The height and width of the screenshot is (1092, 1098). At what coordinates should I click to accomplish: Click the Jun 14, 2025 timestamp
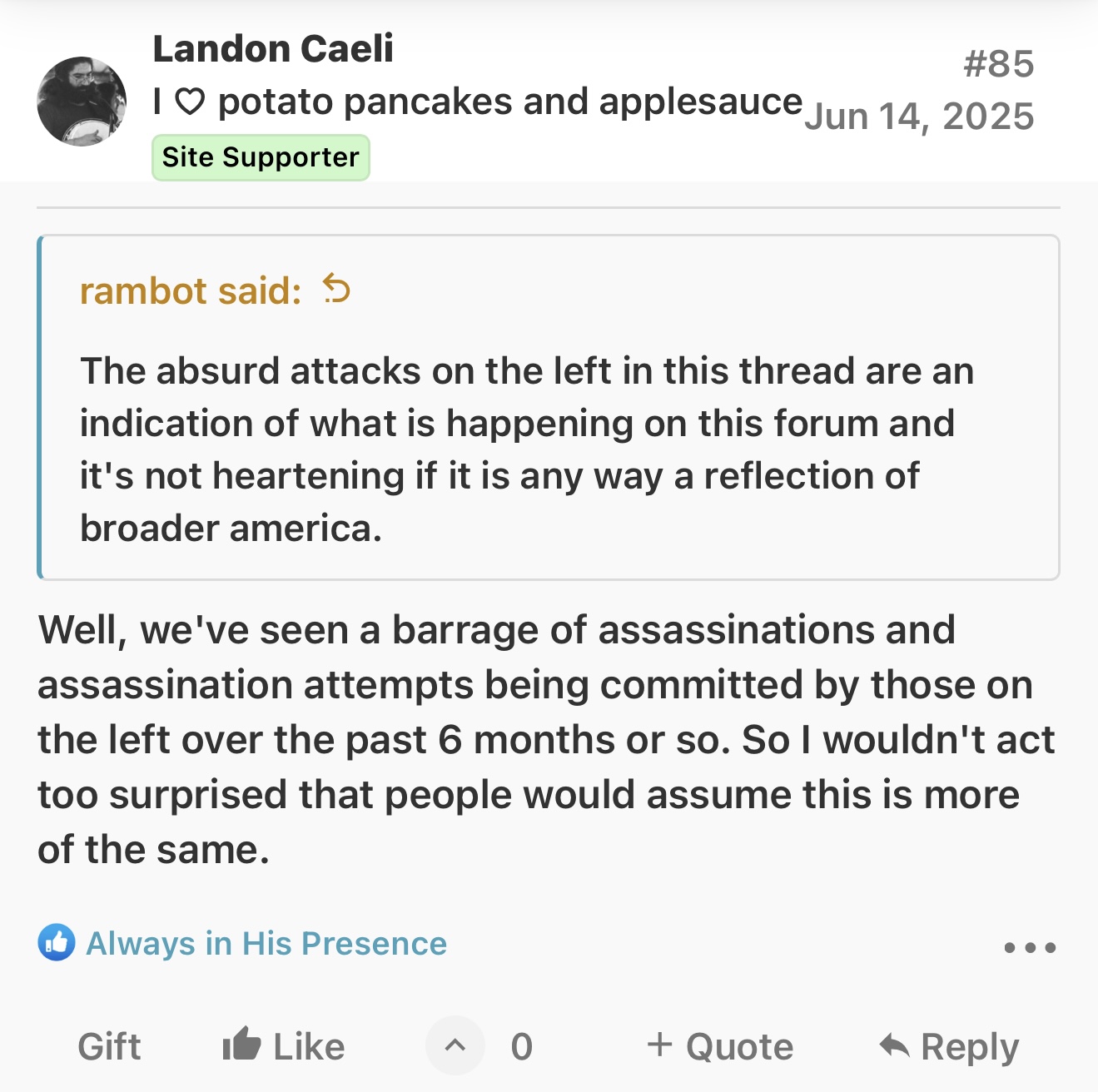(919, 116)
